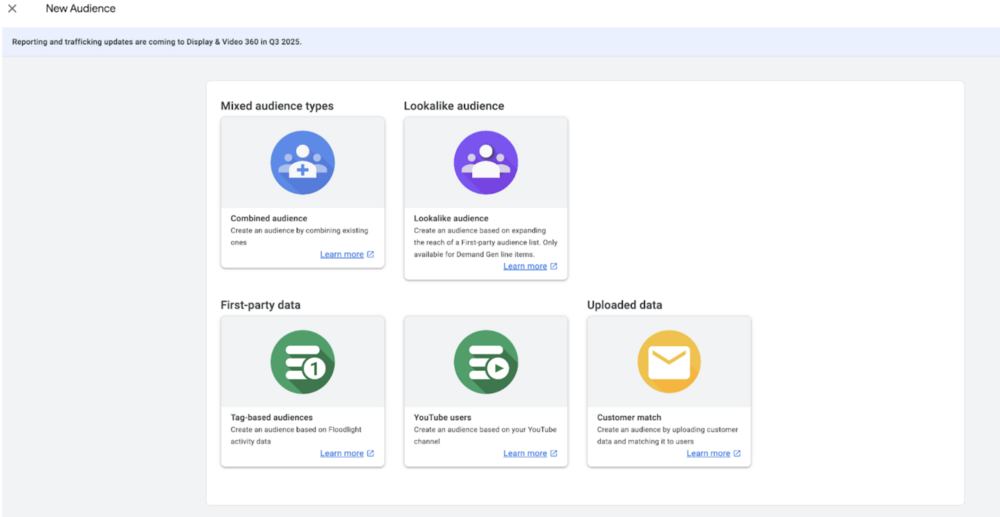Click the yellow Customer match envelope icon

pyautogui.click(x=669, y=361)
